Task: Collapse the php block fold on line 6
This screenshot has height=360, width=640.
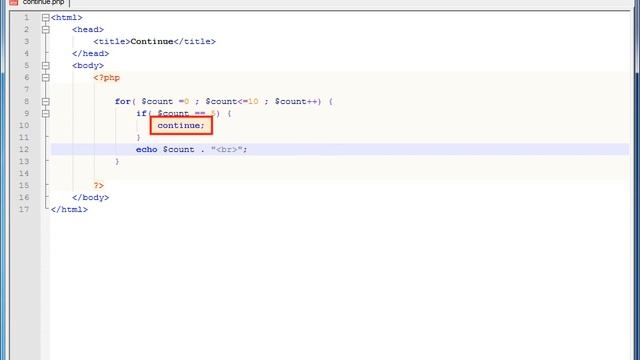Action: (x=46, y=78)
